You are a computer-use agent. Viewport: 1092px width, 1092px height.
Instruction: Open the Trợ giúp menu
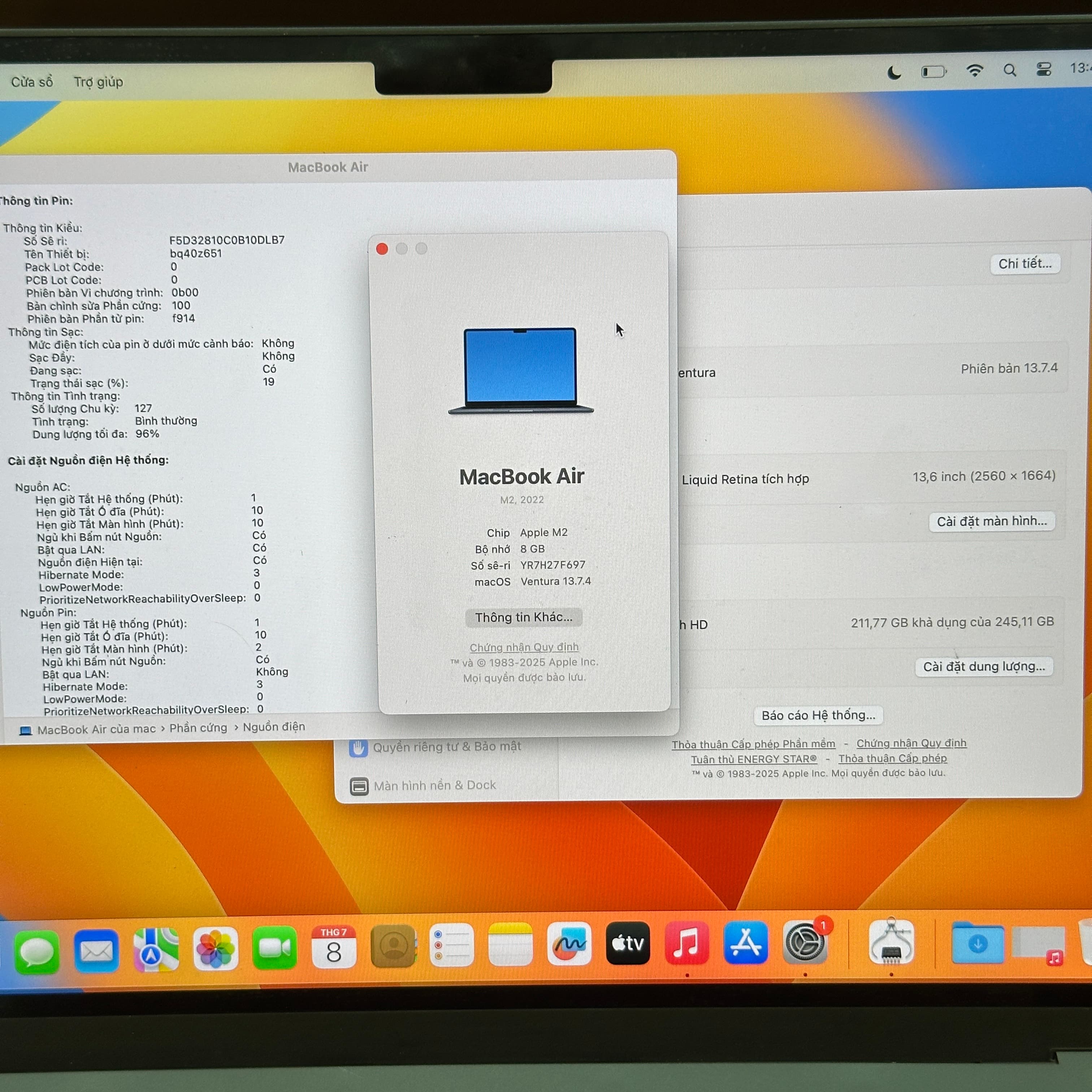[98, 82]
